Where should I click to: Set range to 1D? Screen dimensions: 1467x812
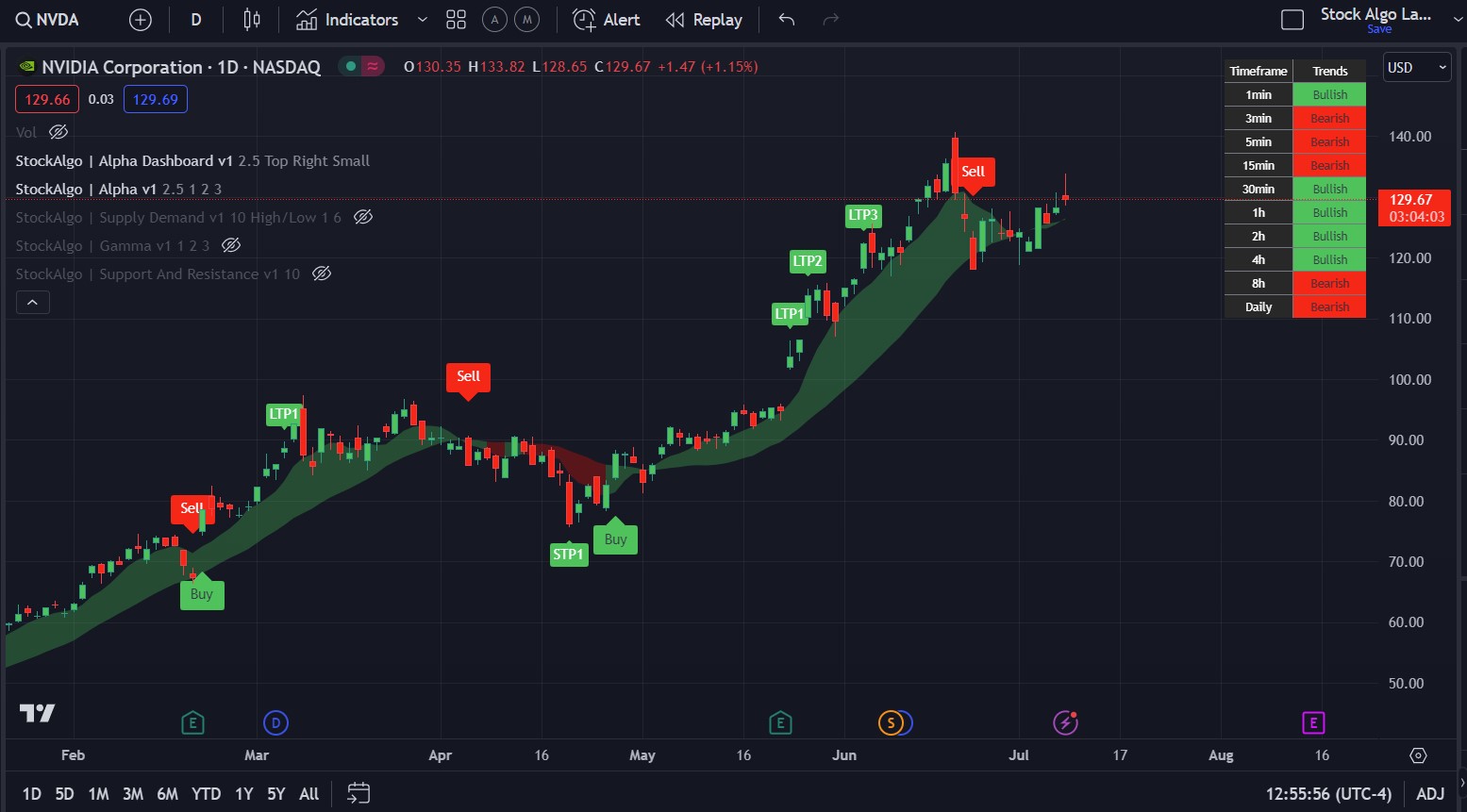[32, 794]
